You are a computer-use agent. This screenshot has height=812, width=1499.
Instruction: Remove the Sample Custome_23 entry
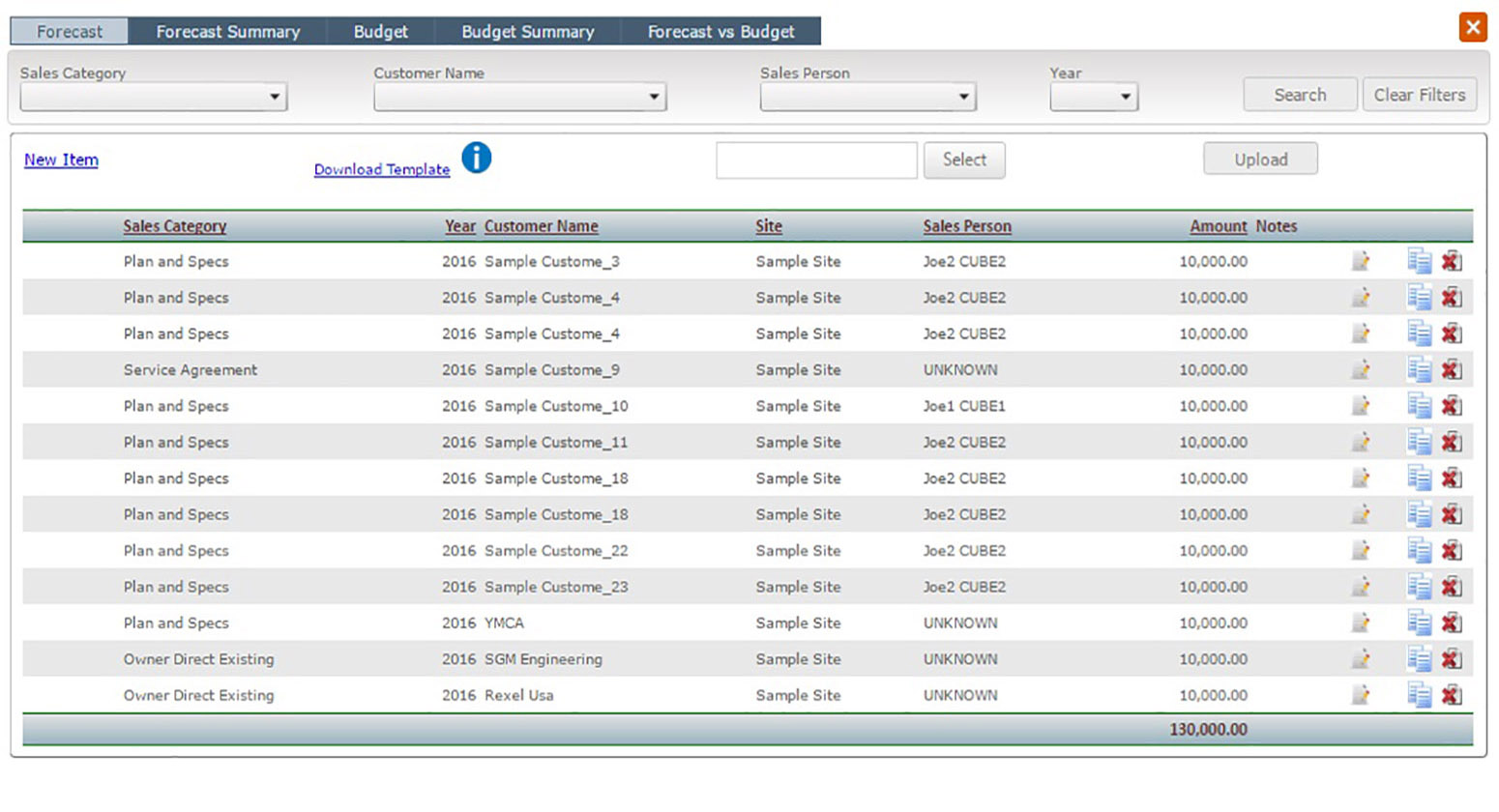tap(1451, 587)
